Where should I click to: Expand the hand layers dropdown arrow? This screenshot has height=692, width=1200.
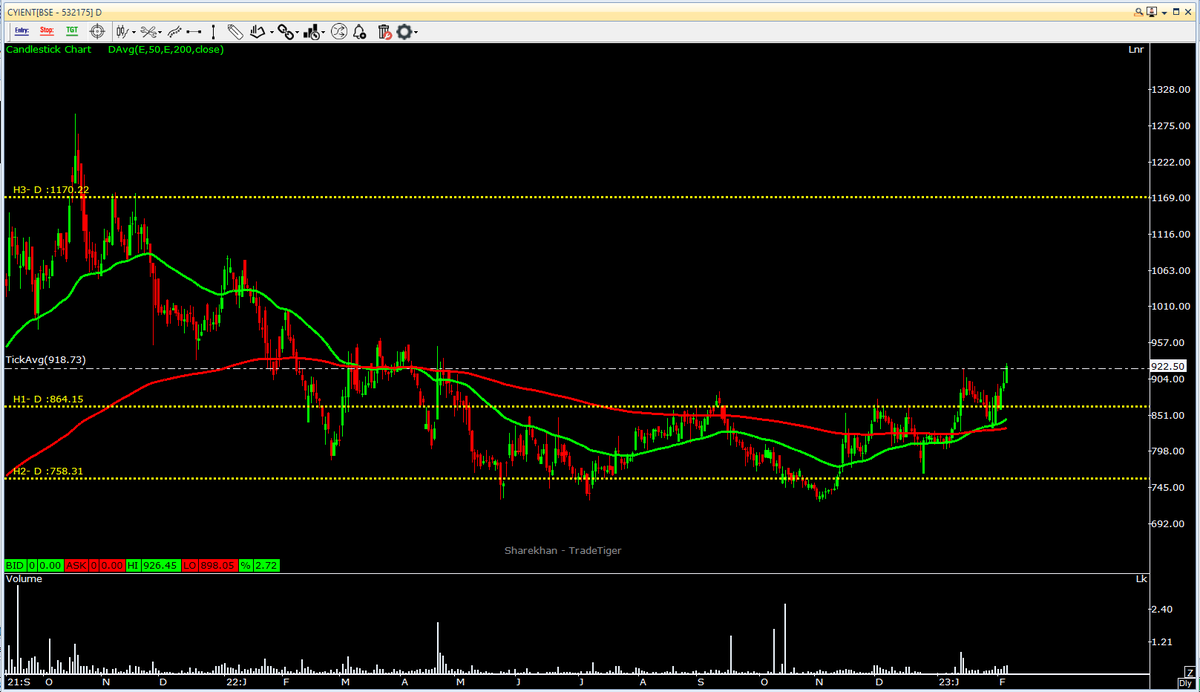[272, 32]
